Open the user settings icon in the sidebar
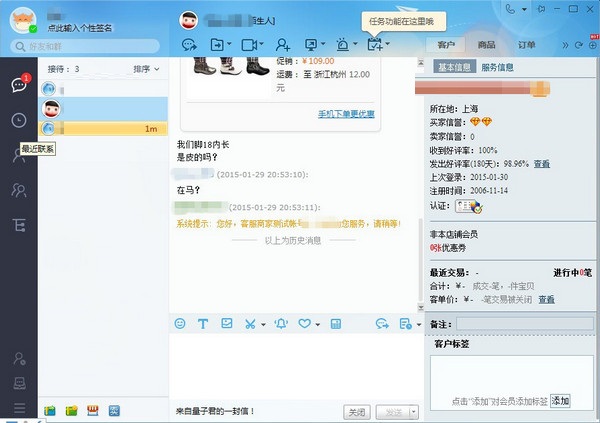 click(19, 358)
